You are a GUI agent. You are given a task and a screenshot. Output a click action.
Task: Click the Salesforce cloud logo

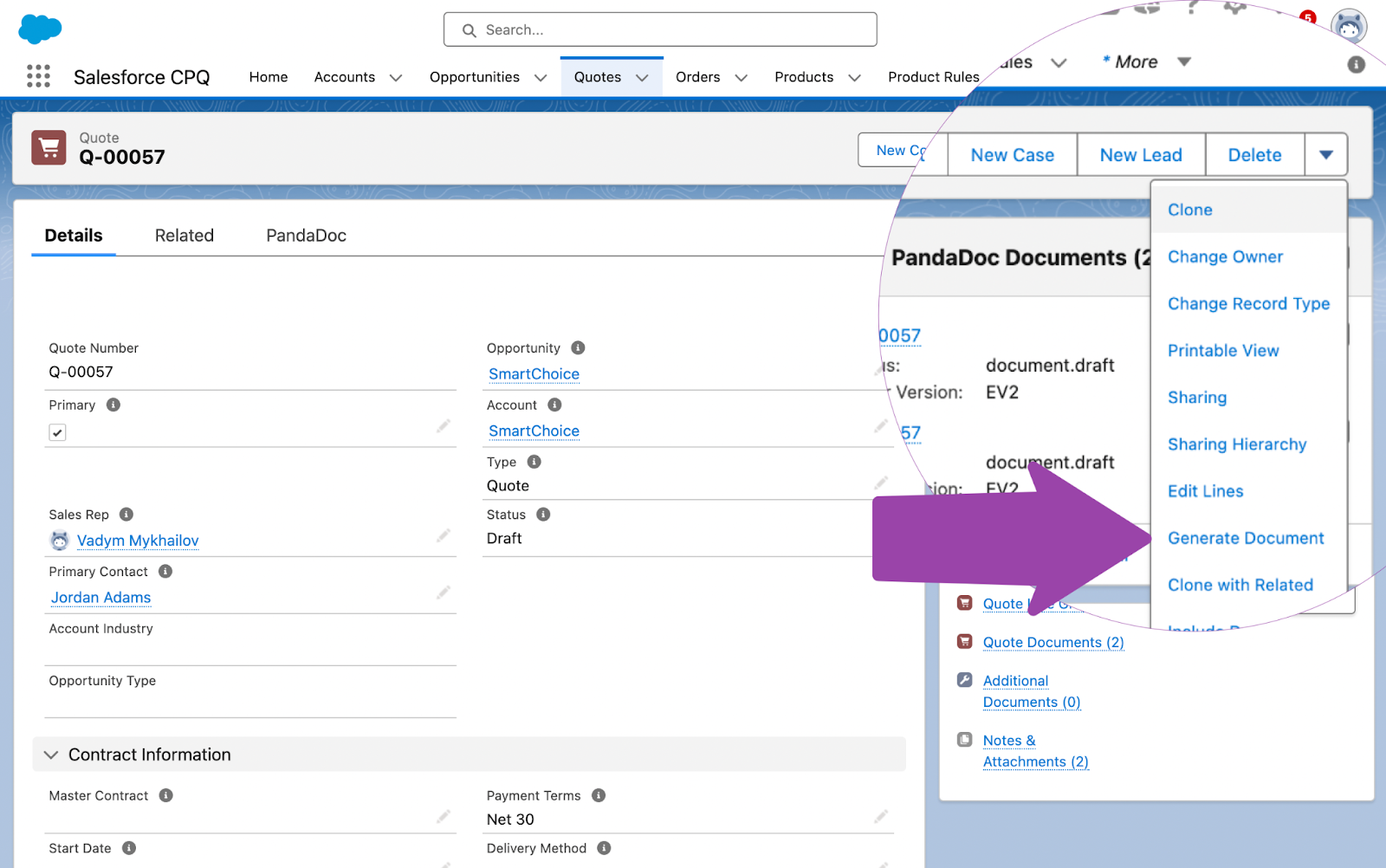point(40,29)
